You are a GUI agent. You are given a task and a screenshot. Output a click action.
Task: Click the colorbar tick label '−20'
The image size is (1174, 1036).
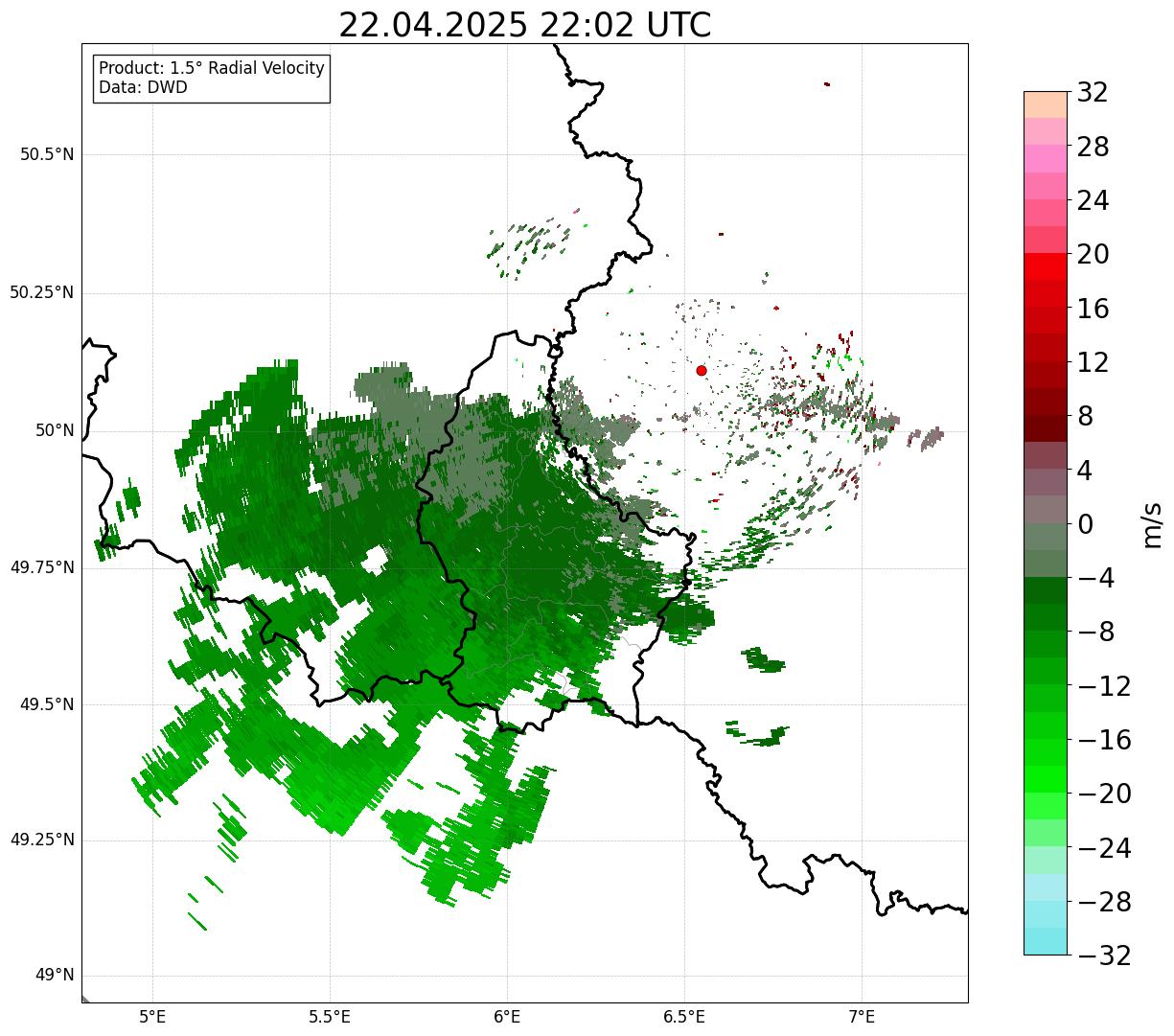[1104, 794]
